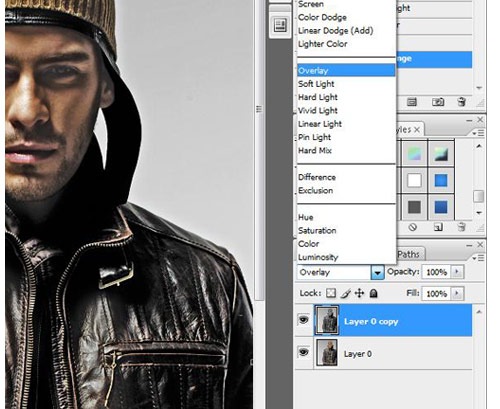Minimize the Styles panel group
The height and width of the screenshot is (409, 500).
(x=469, y=120)
